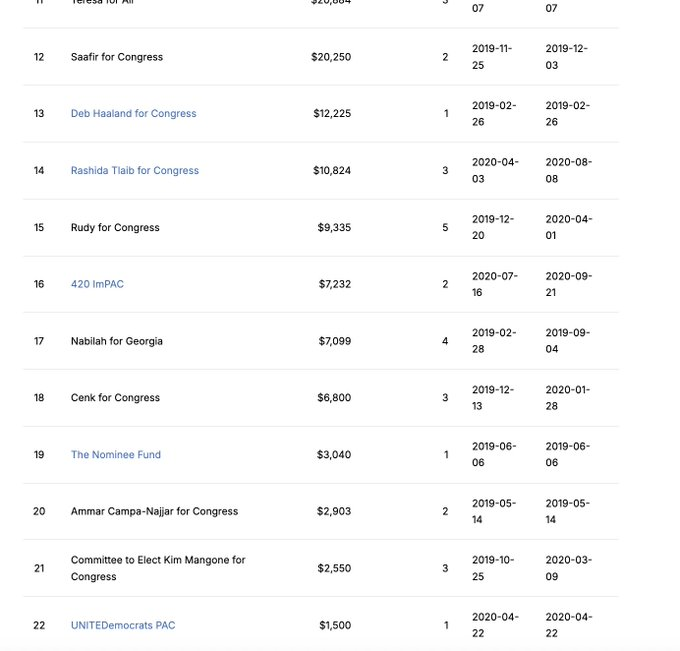Viewport: 680px width, 651px height.
Task: Click rank number 22
Action: 39,625
